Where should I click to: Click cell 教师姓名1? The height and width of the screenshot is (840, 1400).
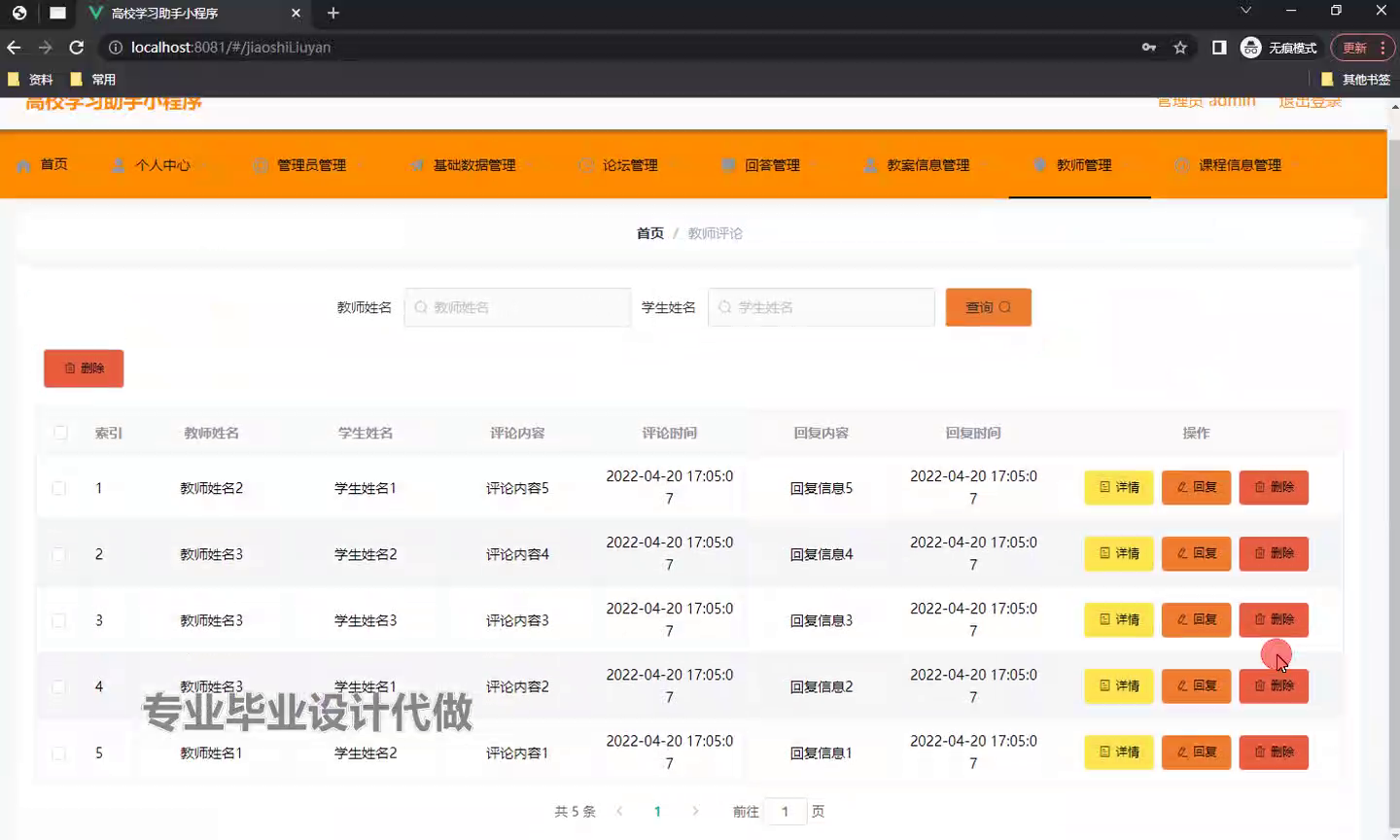point(211,752)
